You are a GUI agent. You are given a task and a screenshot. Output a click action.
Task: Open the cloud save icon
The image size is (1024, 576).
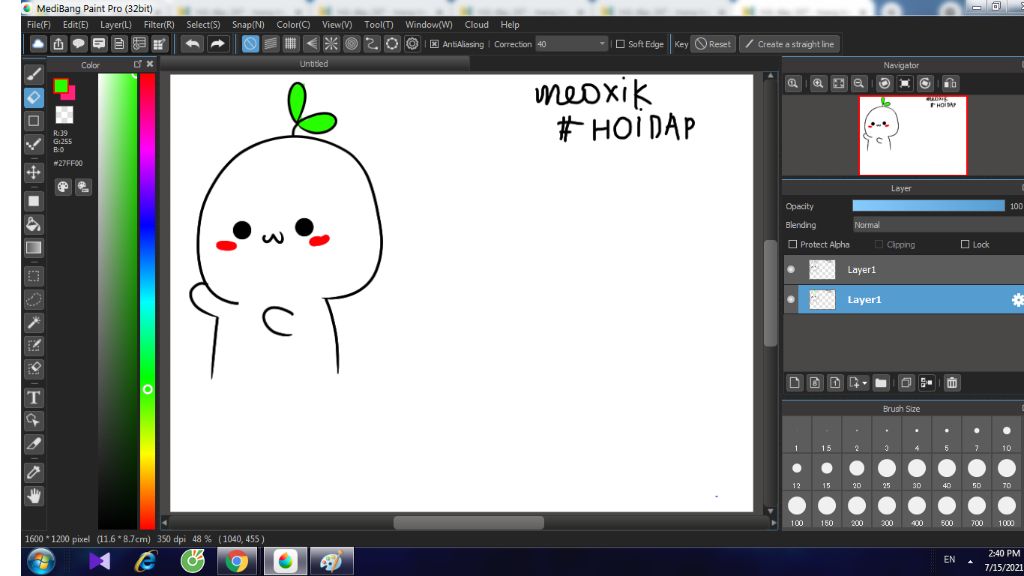coord(38,44)
